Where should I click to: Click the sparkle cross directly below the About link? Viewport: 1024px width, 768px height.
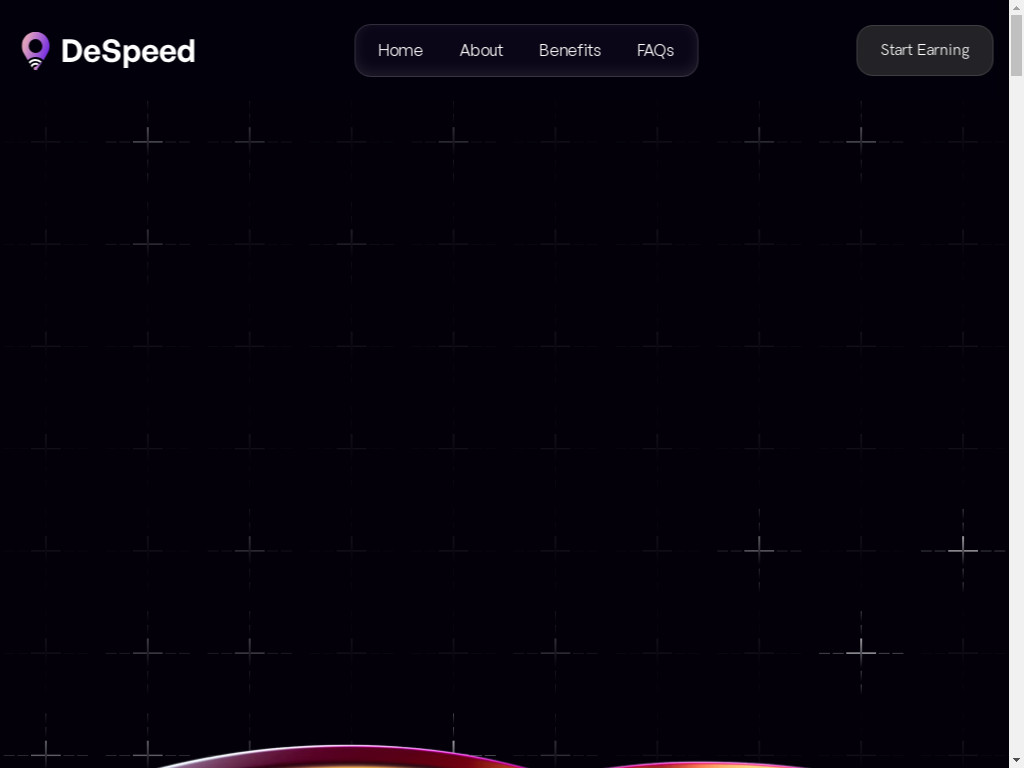pos(453,140)
